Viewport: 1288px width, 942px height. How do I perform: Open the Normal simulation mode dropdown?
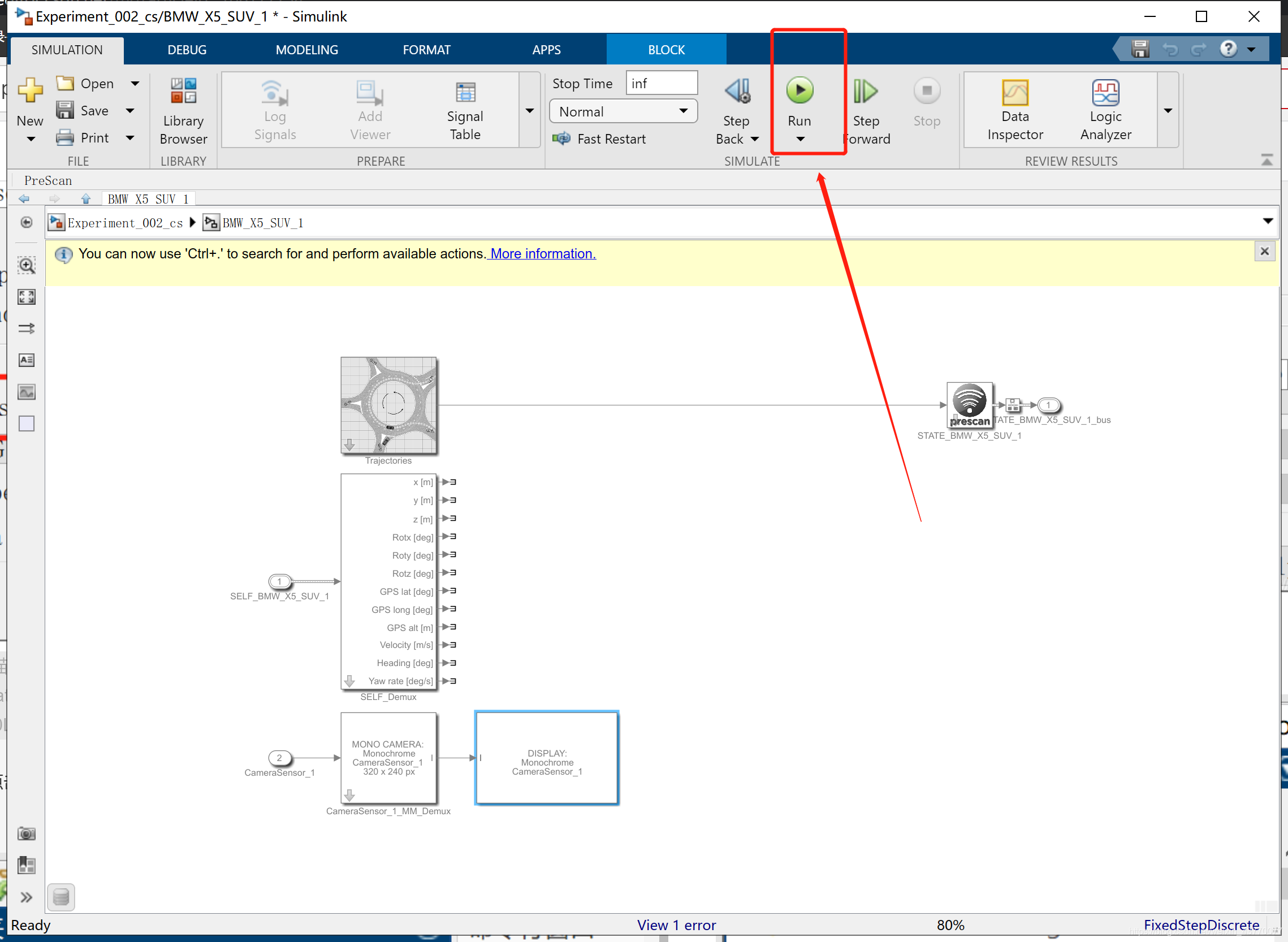[x=623, y=111]
